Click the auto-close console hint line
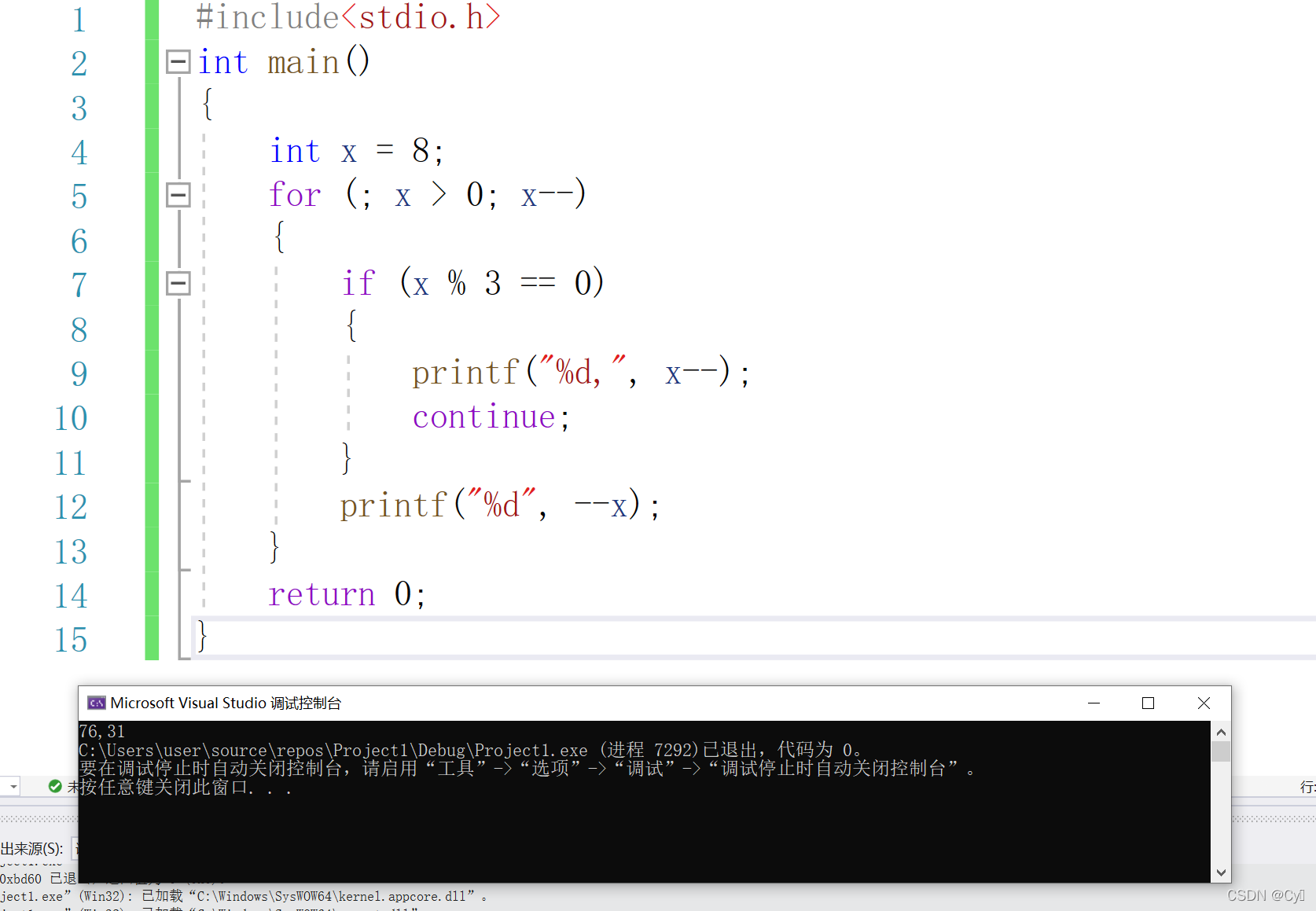Image resolution: width=1316 pixels, height=911 pixels. (x=528, y=768)
